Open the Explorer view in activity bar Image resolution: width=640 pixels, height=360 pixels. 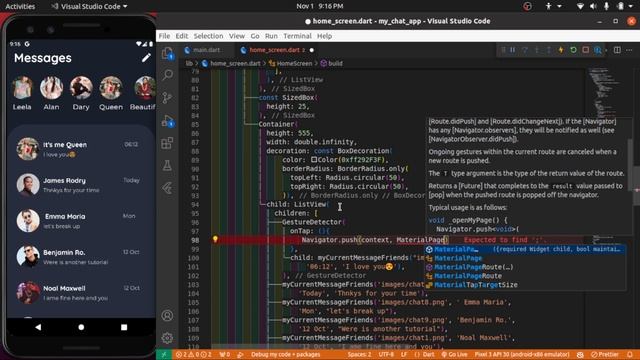[167, 53]
